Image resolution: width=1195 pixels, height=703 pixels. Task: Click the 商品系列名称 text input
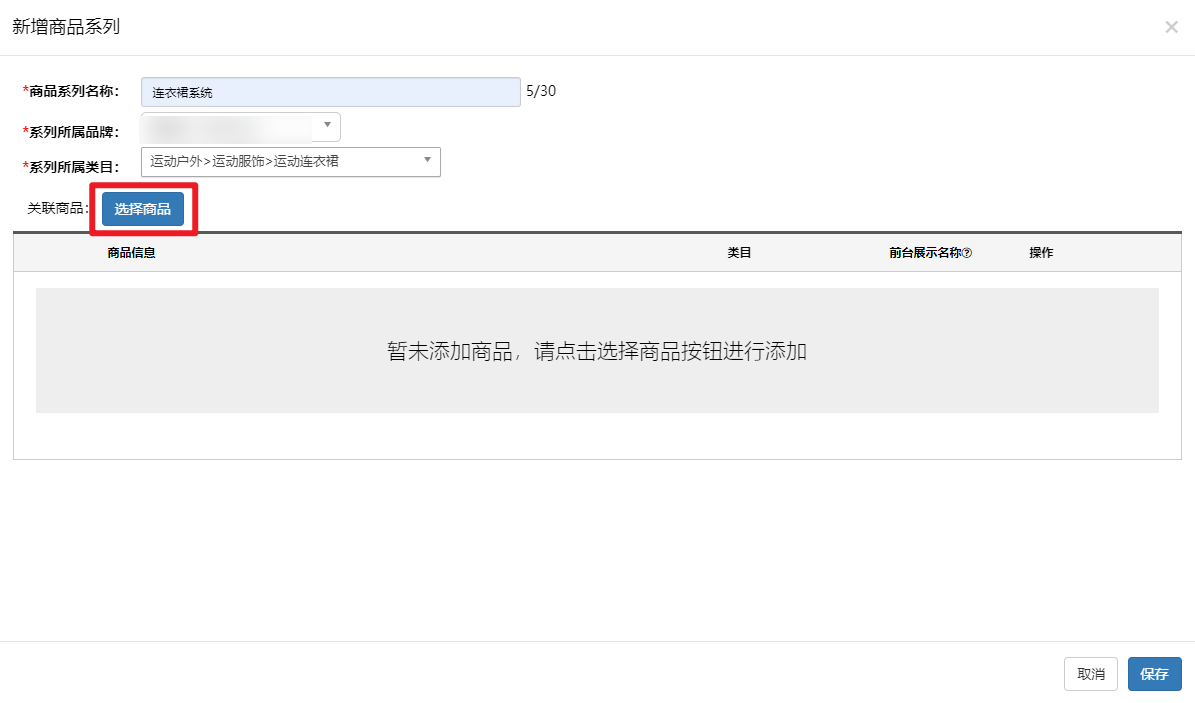(x=330, y=92)
